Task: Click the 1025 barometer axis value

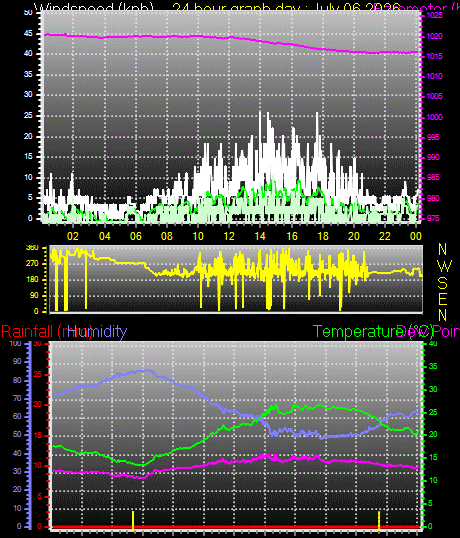Action: click(435, 16)
